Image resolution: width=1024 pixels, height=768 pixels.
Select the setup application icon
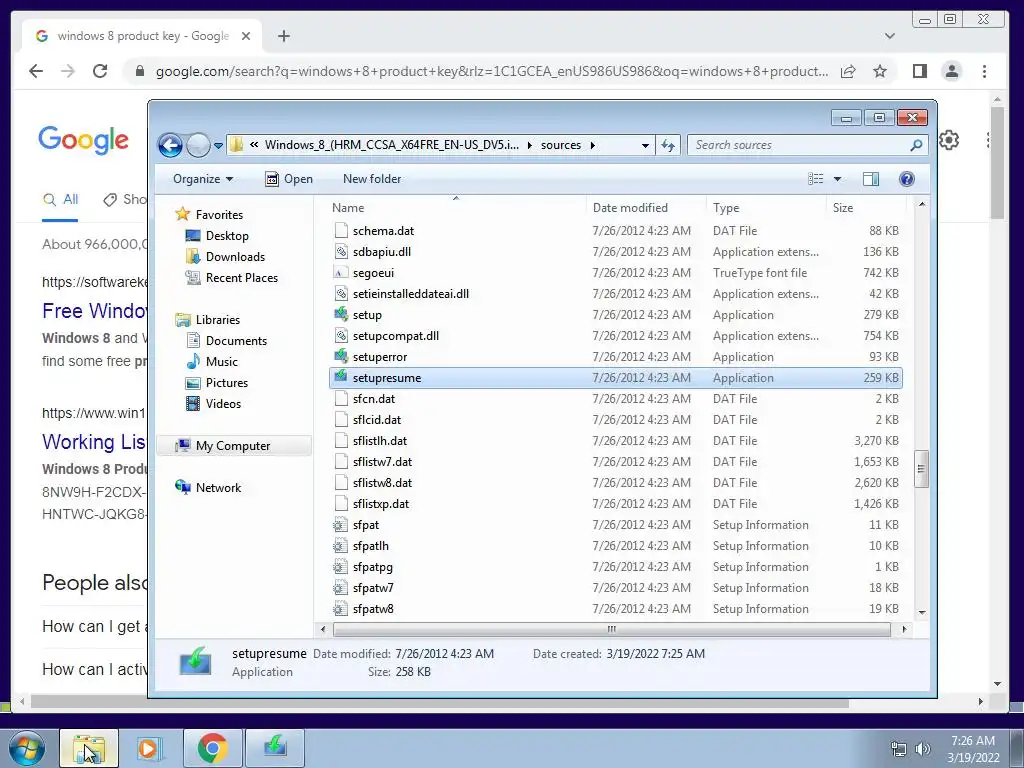point(341,315)
